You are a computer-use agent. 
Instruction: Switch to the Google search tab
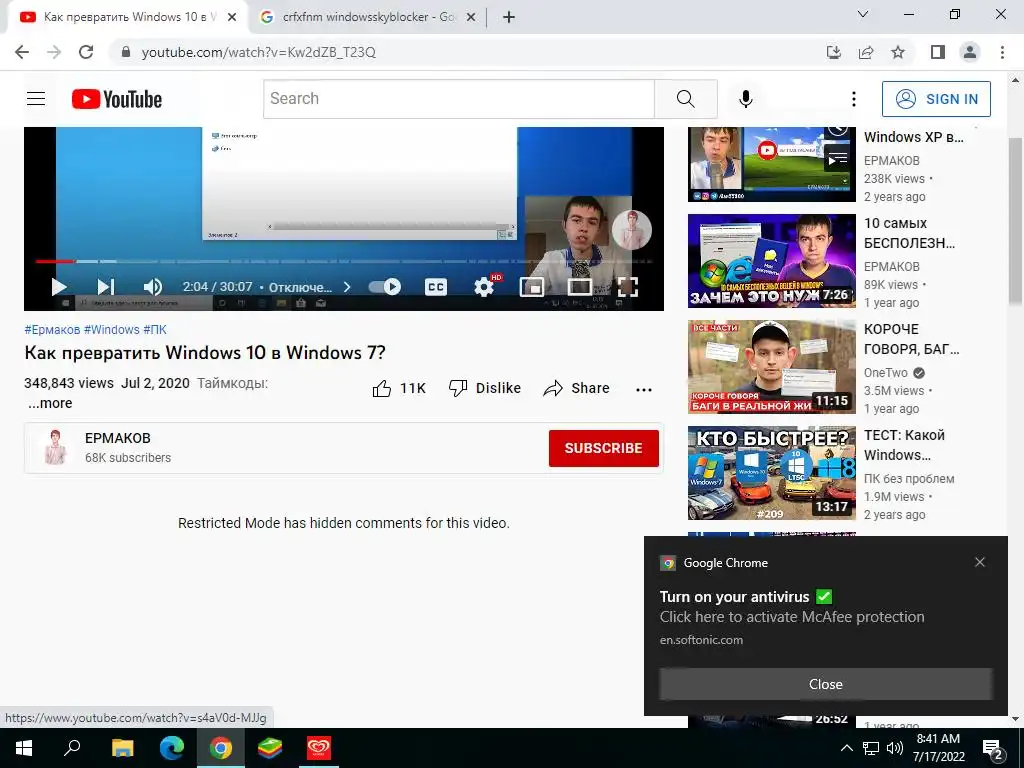tap(366, 17)
